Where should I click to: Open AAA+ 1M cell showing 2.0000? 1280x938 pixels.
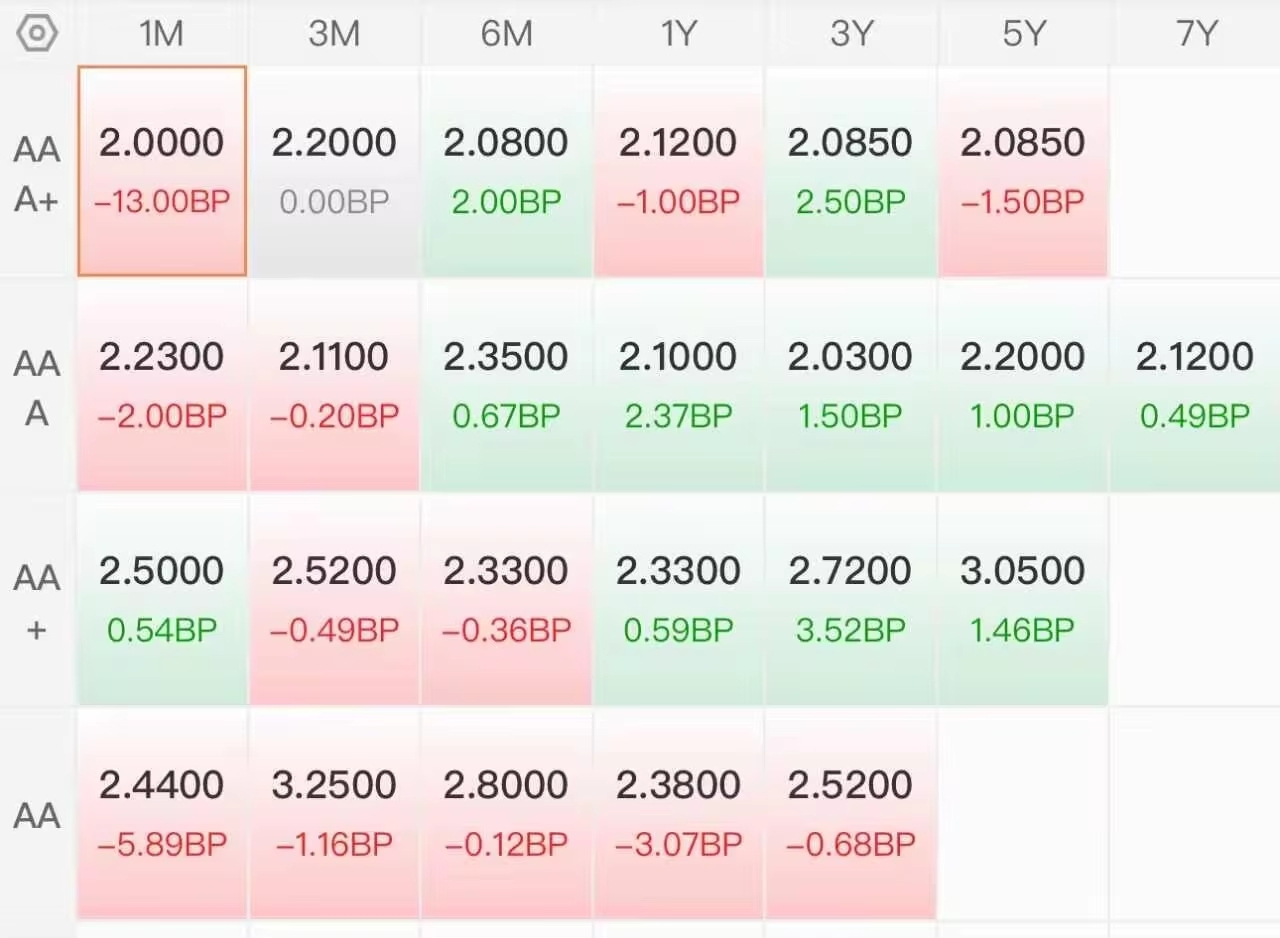[x=162, y=171]
